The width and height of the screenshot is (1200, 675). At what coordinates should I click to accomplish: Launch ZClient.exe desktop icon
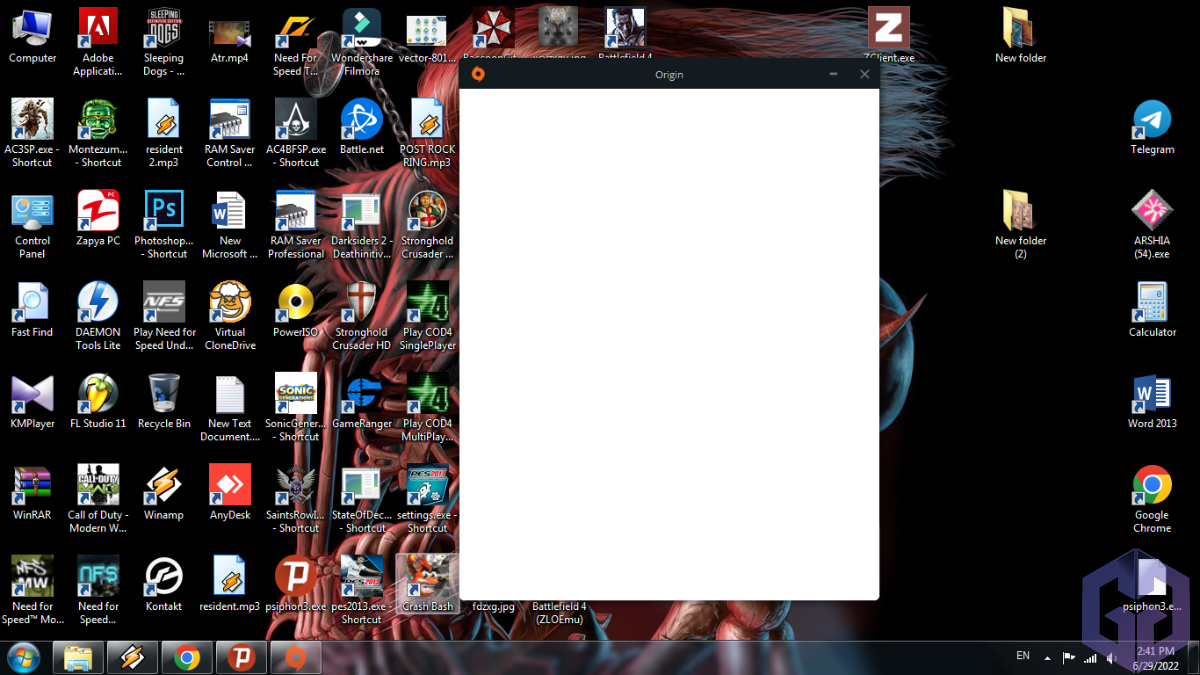pos(889,36)
